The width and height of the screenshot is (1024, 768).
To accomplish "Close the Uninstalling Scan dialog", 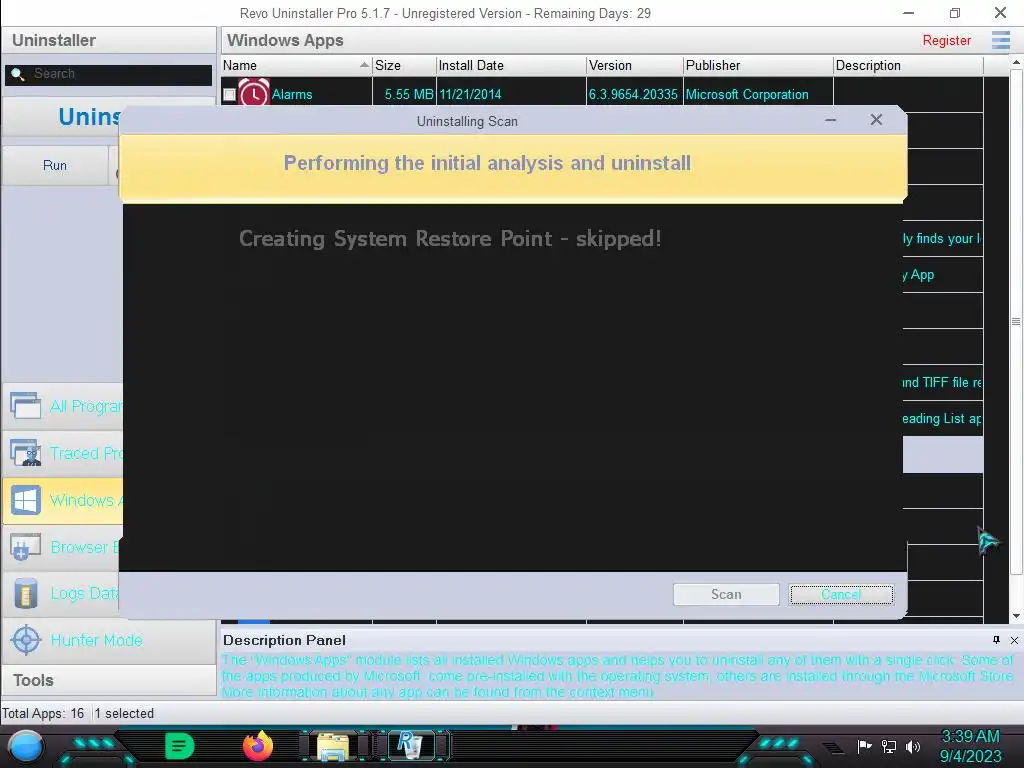I will coord(876,120).
